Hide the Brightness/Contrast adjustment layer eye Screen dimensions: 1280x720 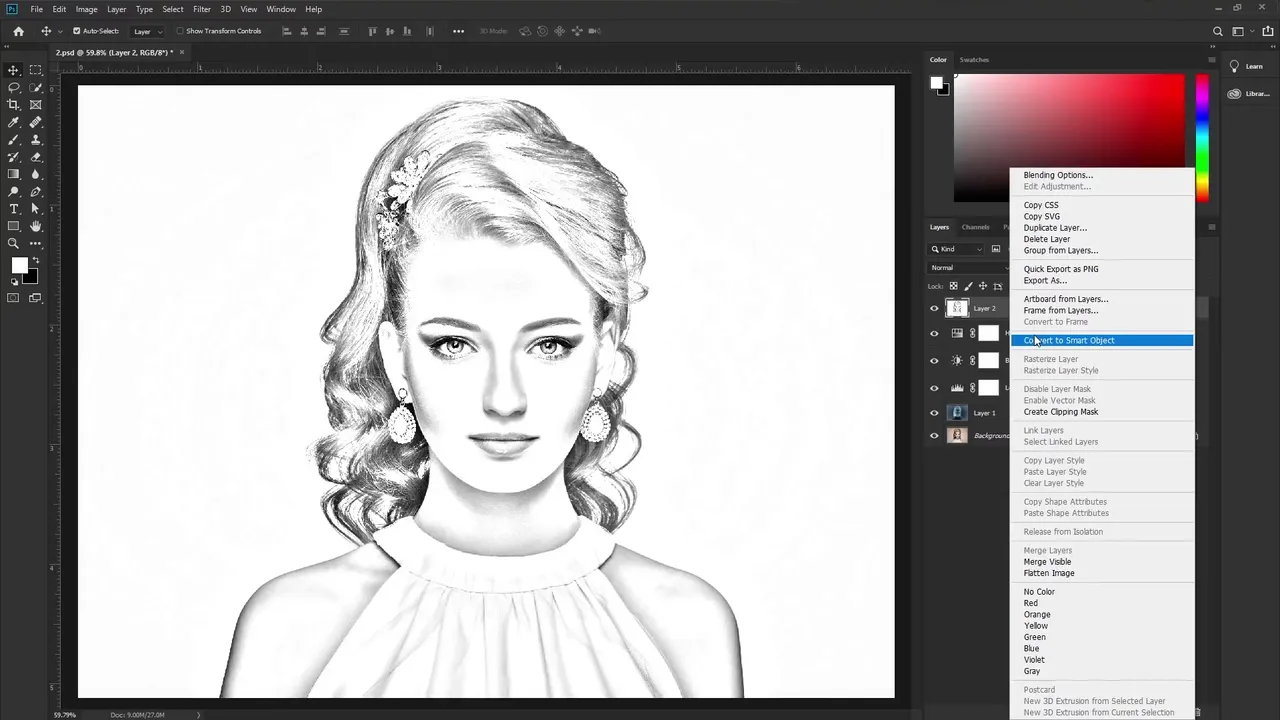point(934,361)
